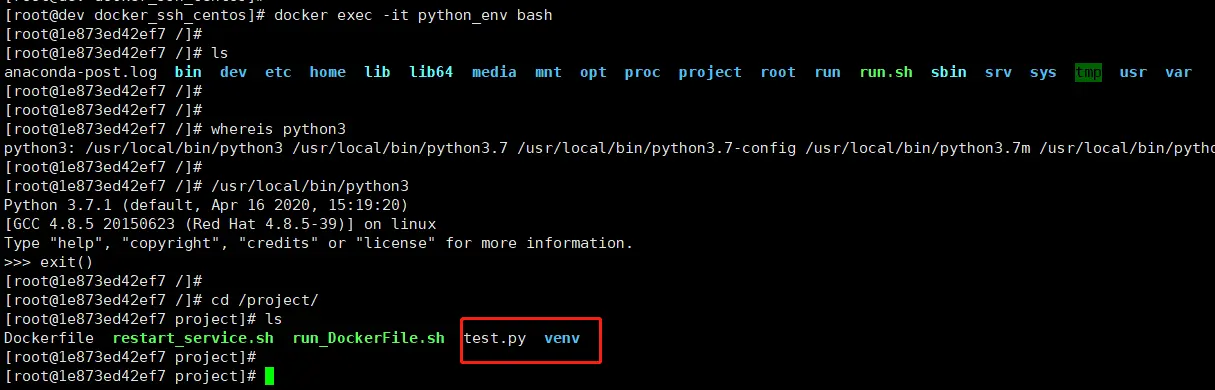The height and width of the screenshot is (390, 1215).
Task: Click the venv directory name
Action: (562, 338)
